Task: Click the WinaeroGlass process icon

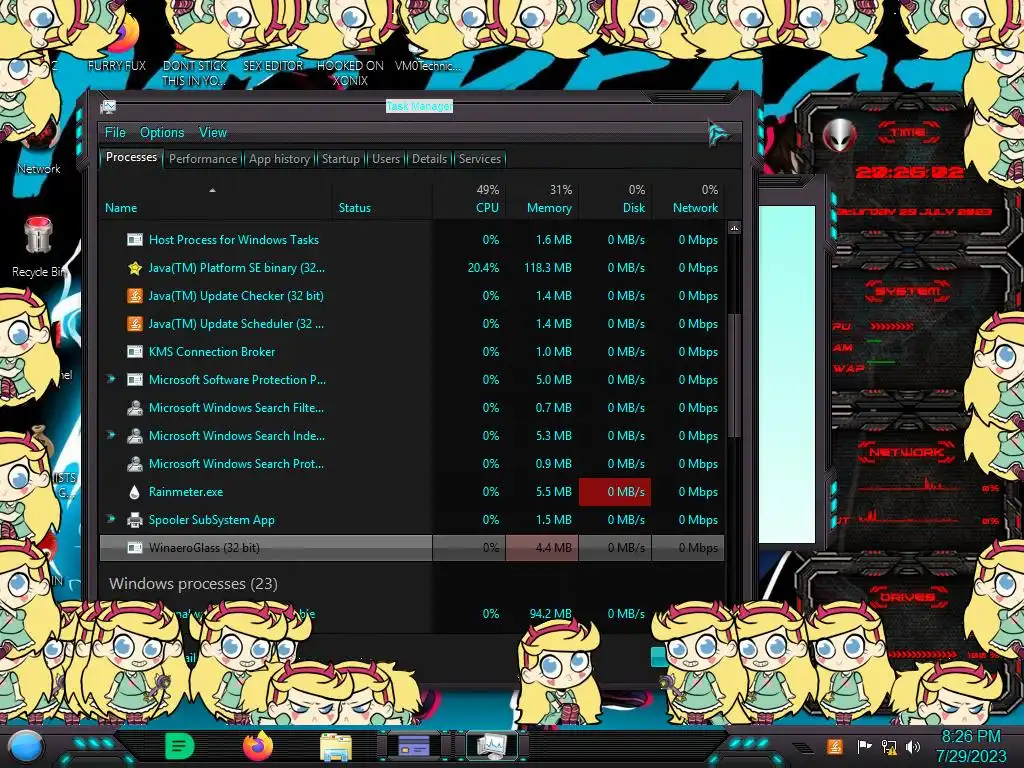Action: click(135, 548)
